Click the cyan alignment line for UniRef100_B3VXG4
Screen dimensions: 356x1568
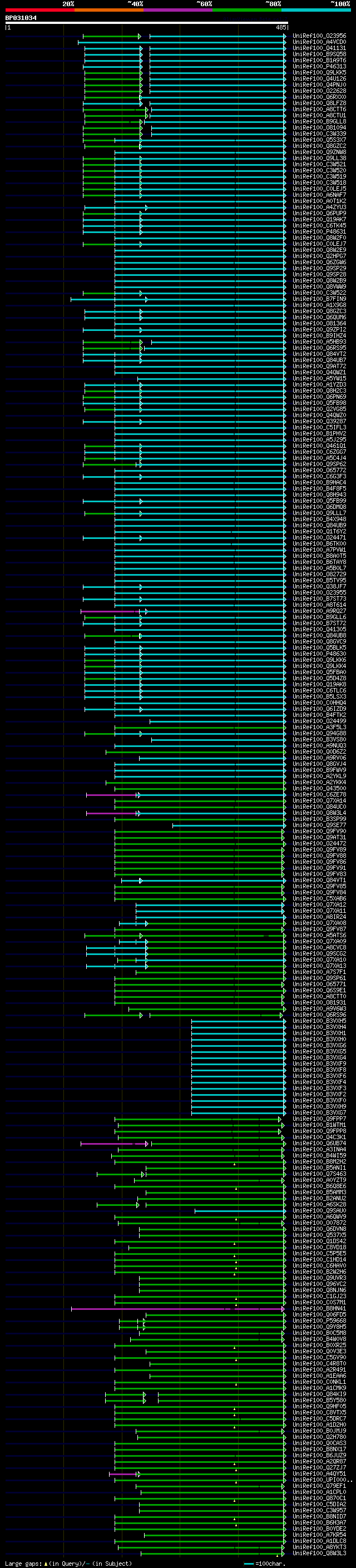tap(238, 1058)
